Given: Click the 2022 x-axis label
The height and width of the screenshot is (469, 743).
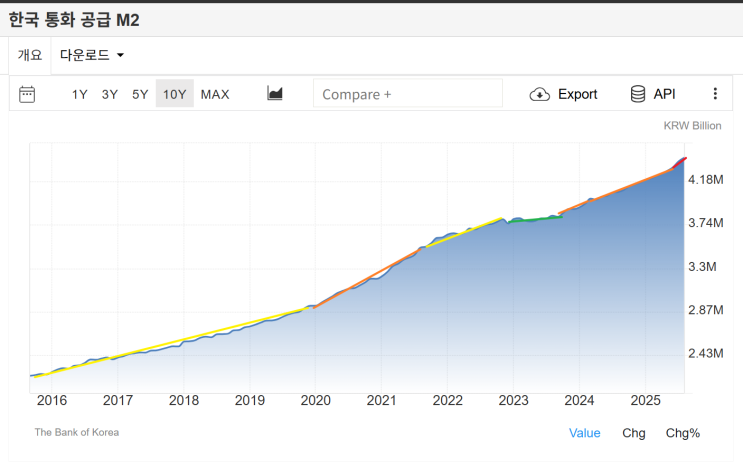Looking at the screenshot, I should 447,401.
